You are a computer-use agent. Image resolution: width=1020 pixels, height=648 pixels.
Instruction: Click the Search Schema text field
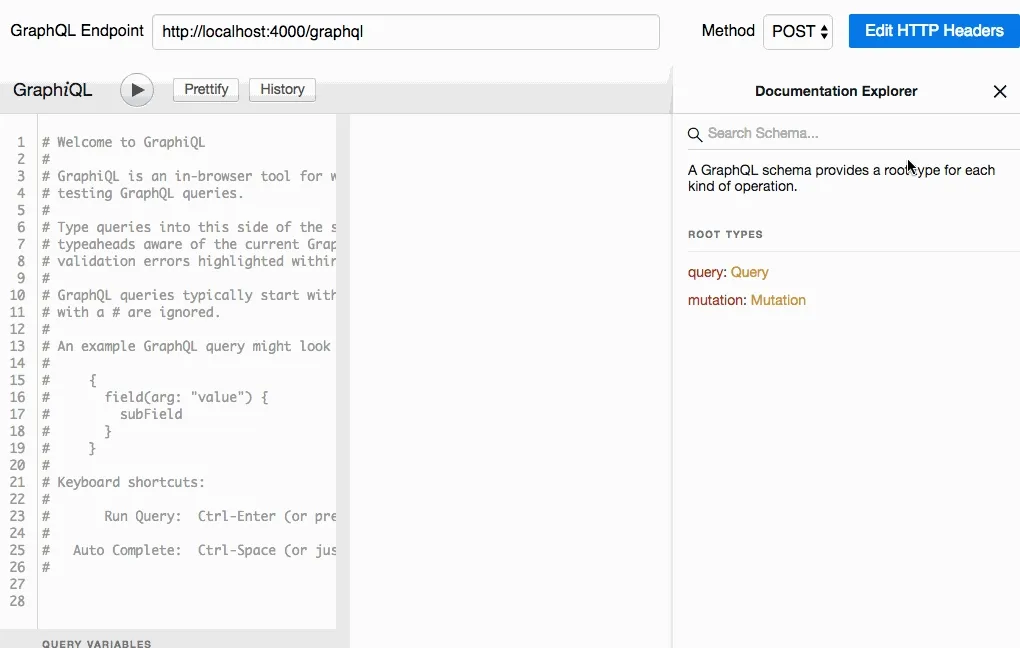pos(800,133)
